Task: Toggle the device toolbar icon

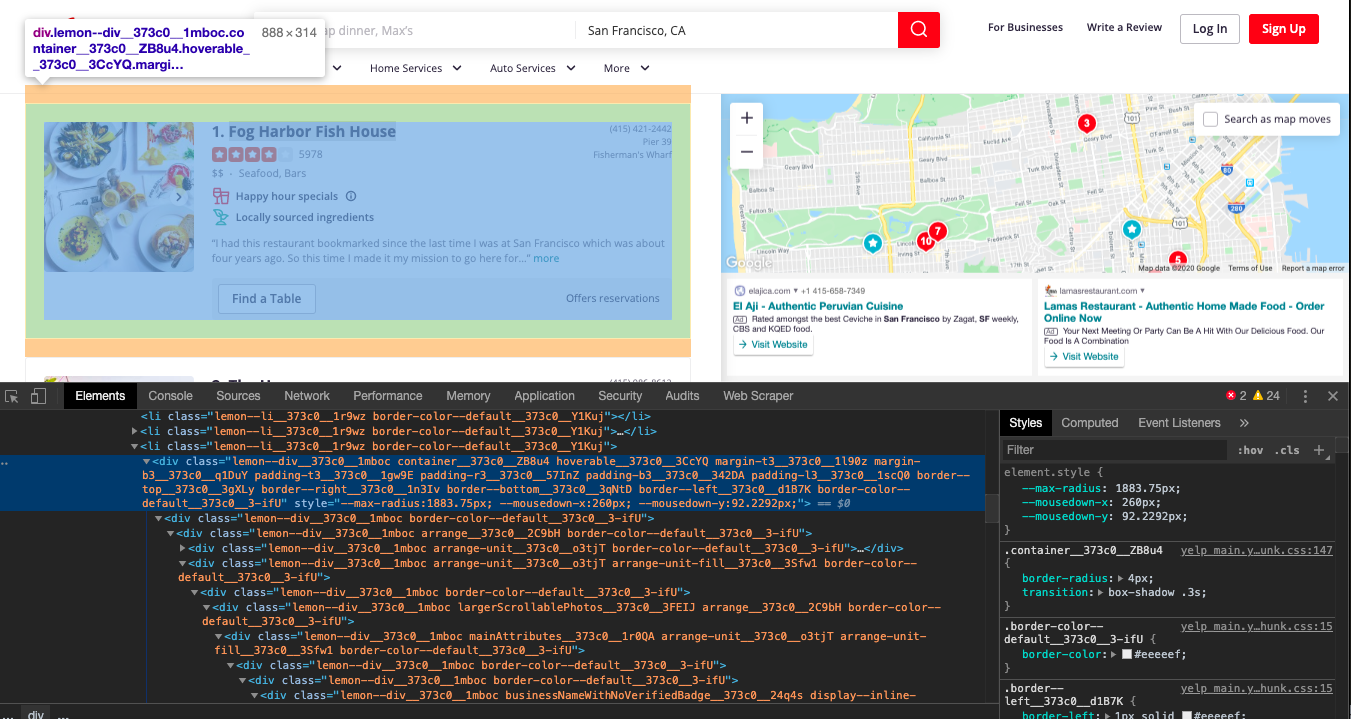Action: click(x=38, y=396)
